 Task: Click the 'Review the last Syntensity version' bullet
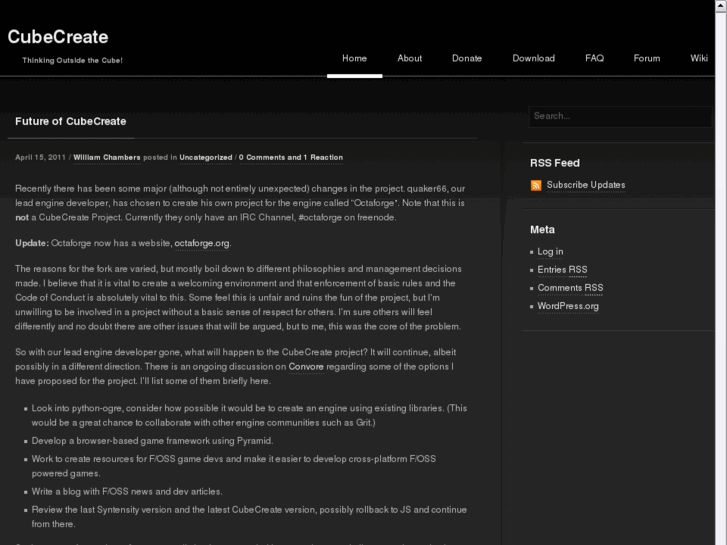(x=249, y=517)
